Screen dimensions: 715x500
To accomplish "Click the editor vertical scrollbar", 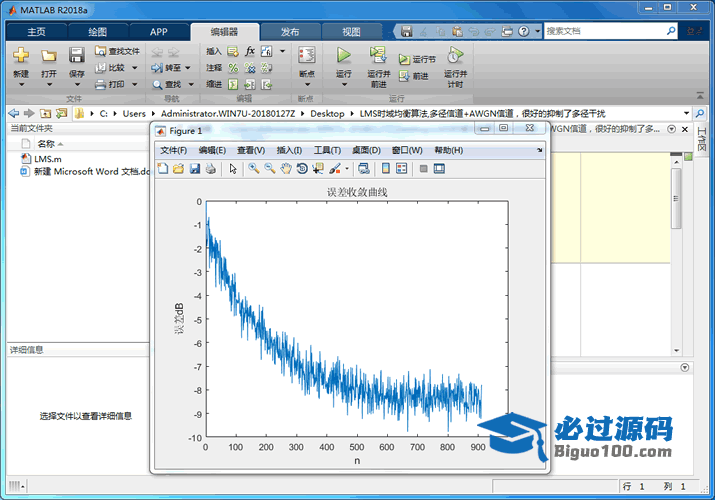I will 676,200.
